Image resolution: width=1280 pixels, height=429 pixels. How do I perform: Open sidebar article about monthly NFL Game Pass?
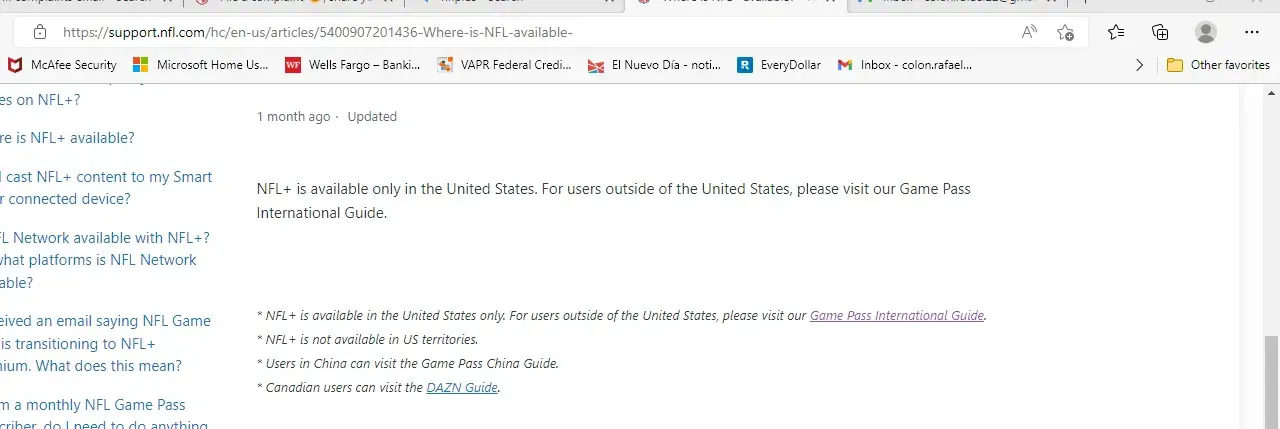click(104, 415)
